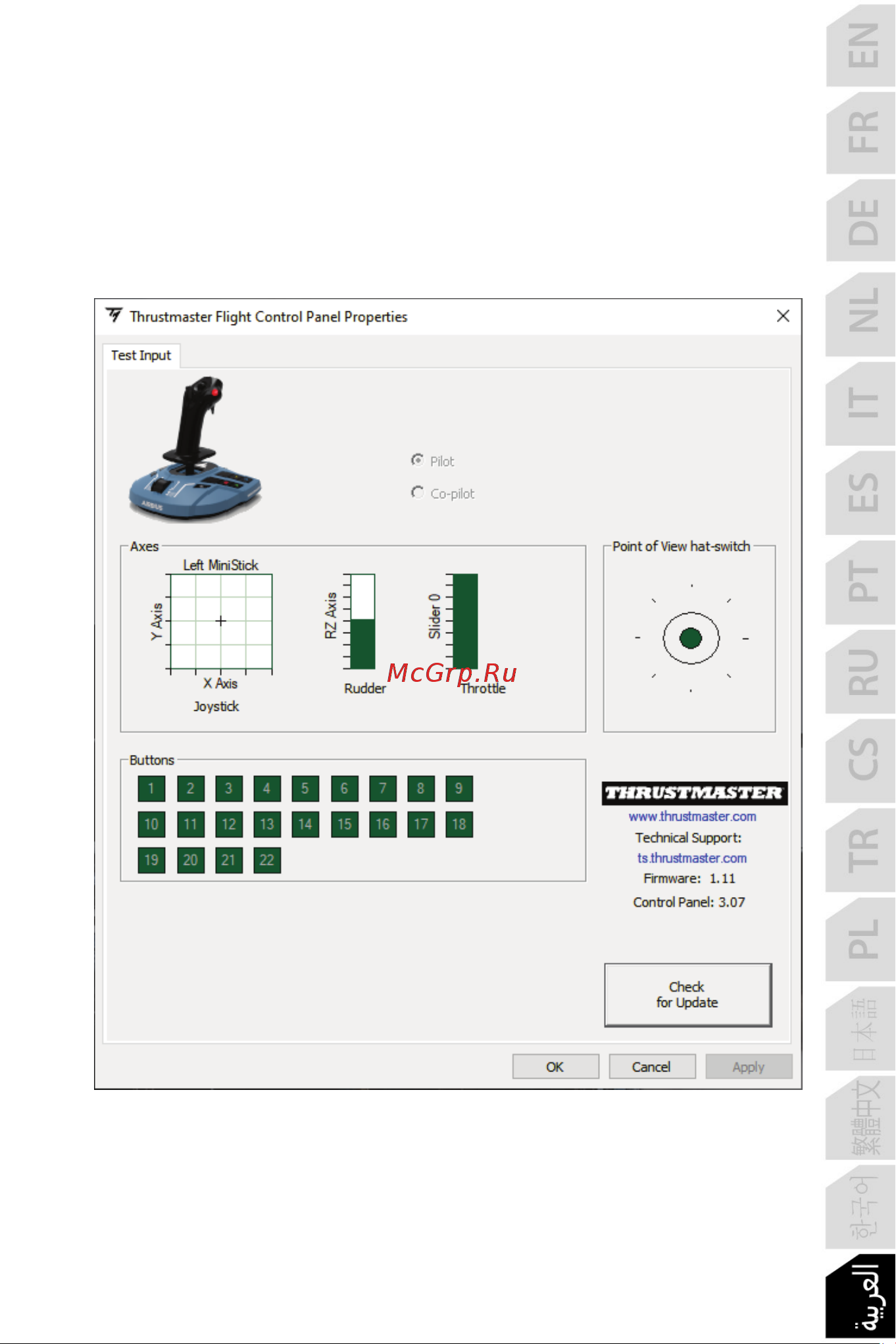Click the Point of View hat-switch indicator
This screenshot has height=1344, width=896.
[x=691, y=638]
